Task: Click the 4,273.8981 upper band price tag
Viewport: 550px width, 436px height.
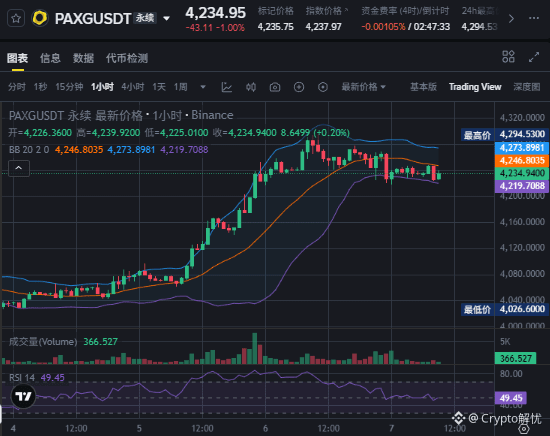Action: (522, 148)
